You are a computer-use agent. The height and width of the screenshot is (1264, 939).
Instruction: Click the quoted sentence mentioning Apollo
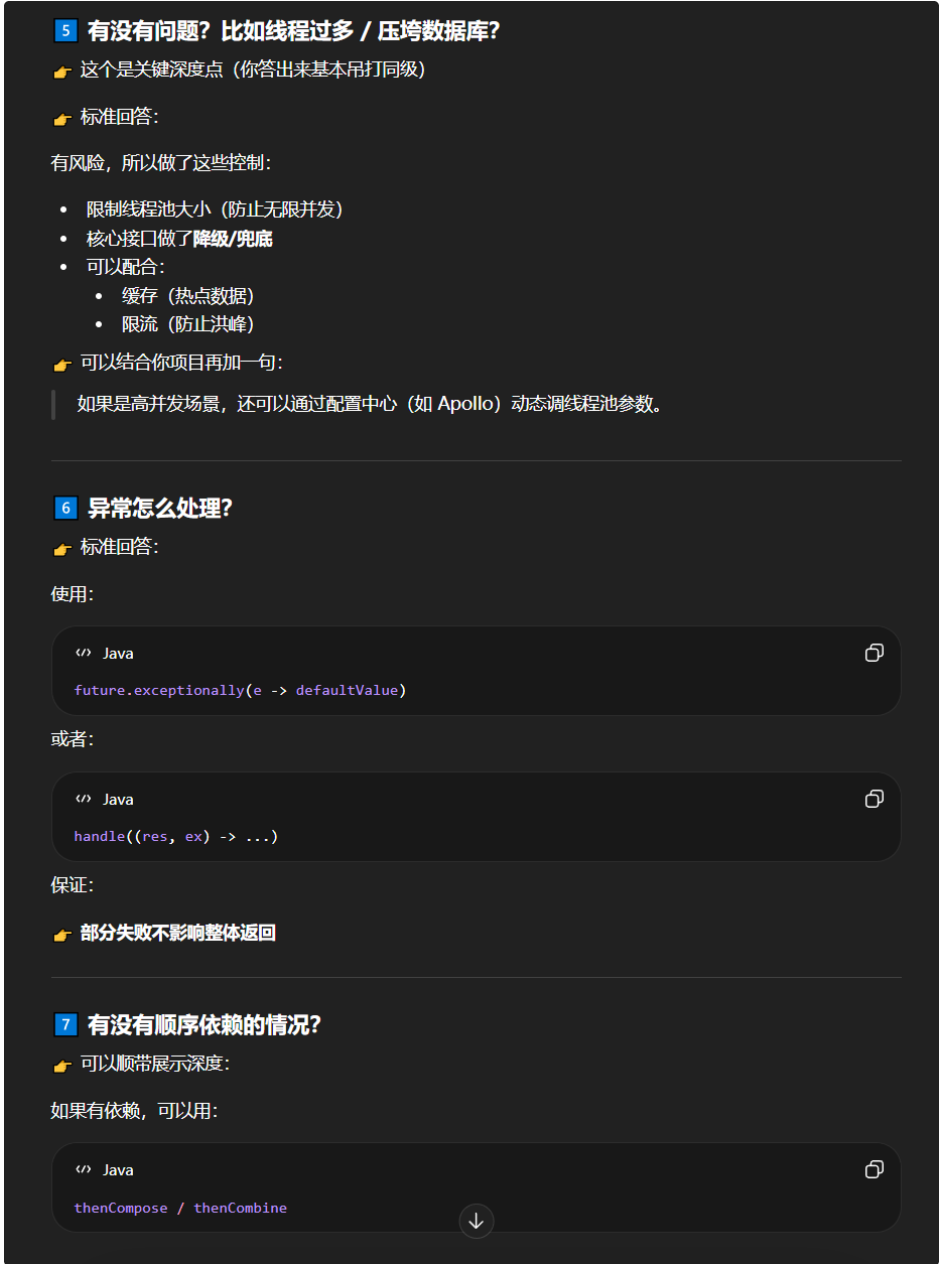pos(370,405)
